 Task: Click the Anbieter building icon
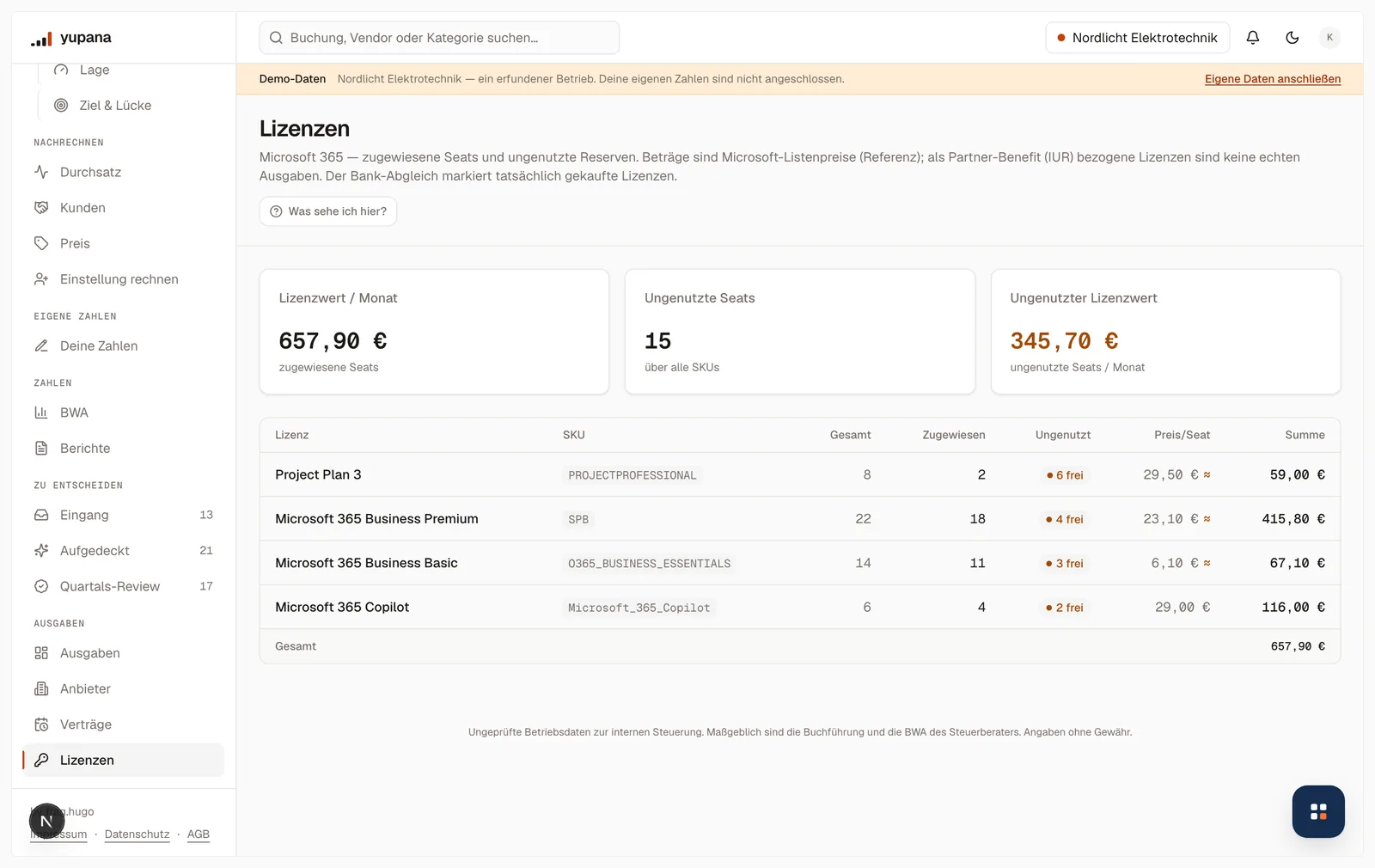pos(41,689)
